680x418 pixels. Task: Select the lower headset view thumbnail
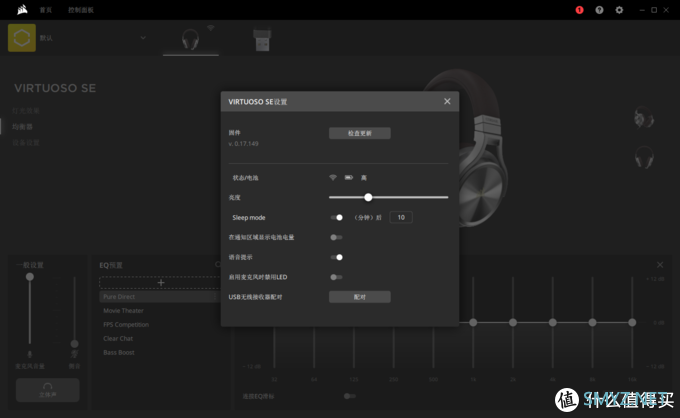(x=644, y=157)
